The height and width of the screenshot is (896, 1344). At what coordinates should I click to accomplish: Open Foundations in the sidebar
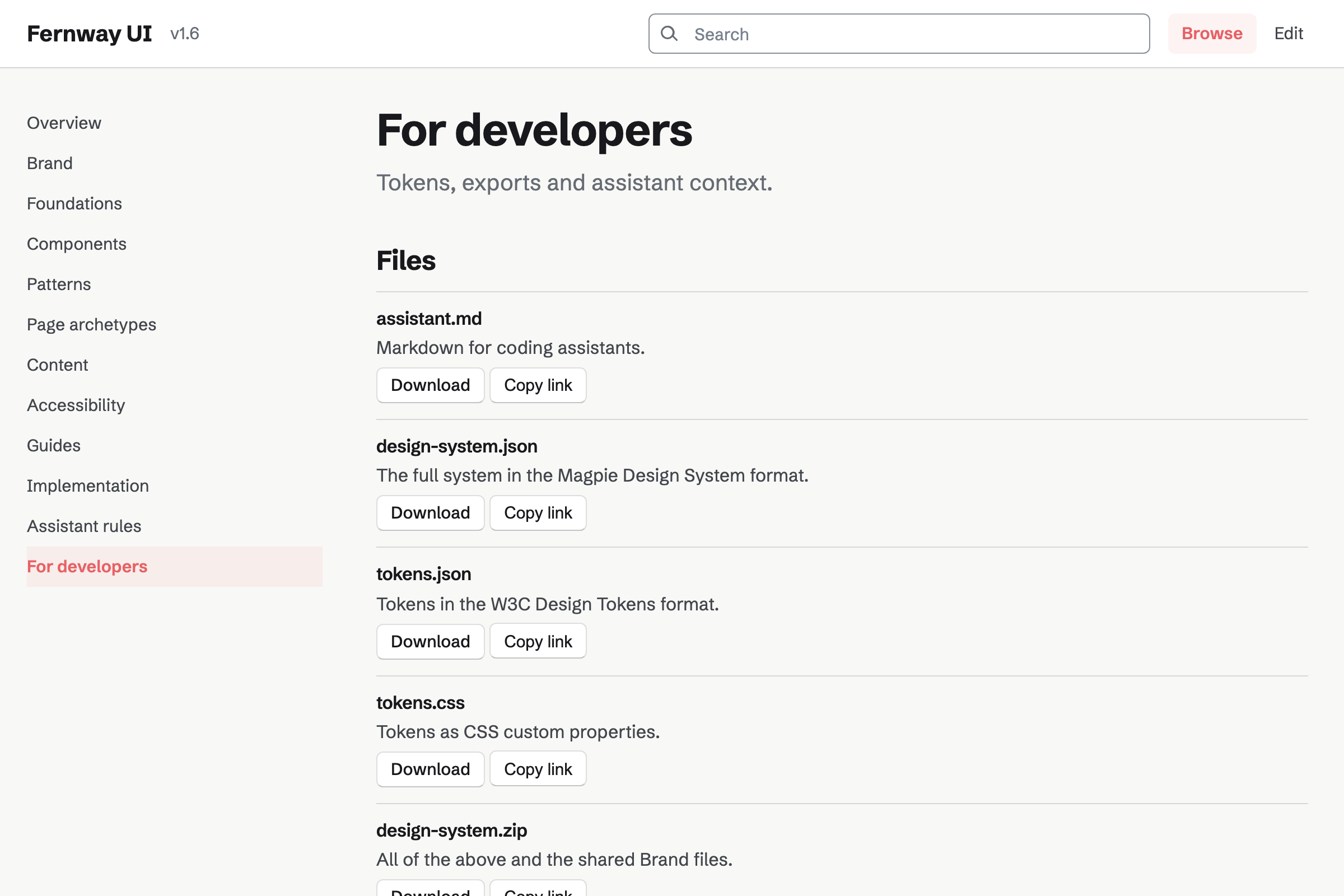click(x=74, y=203)
